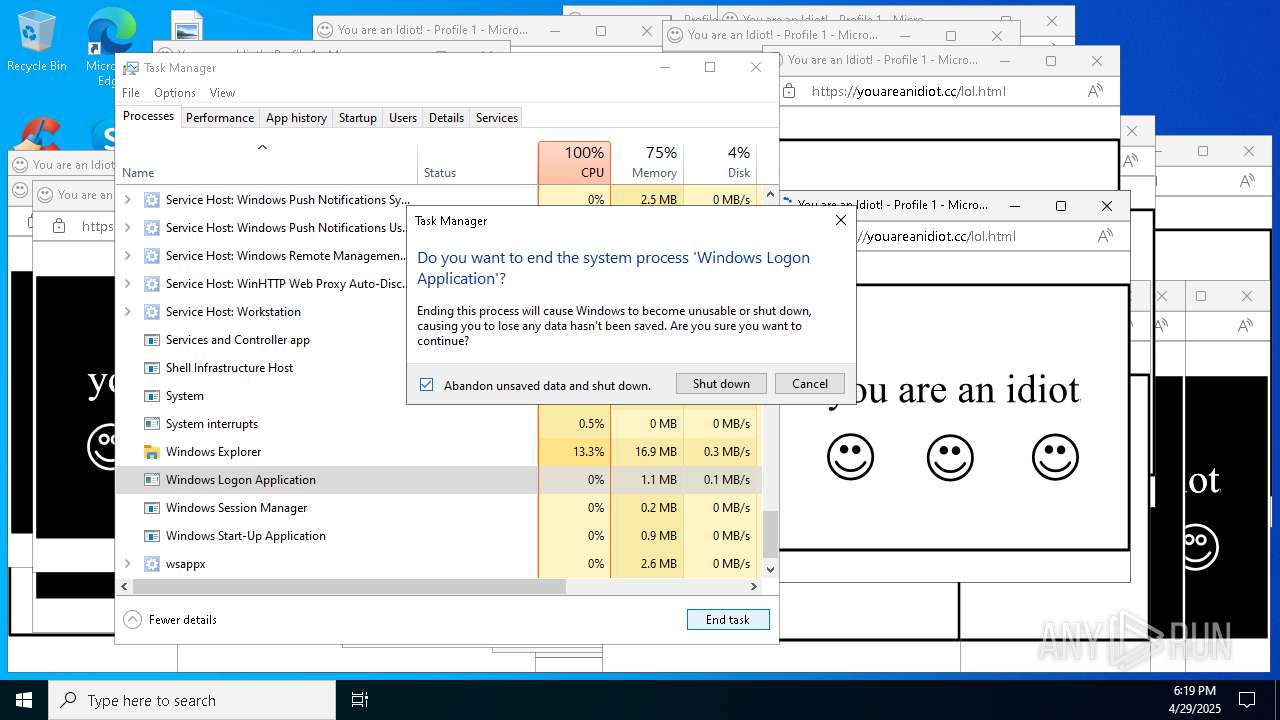Expand the wsappx process group
The height and width of the screenshot is (720, 1280).
tap(127, 564)
